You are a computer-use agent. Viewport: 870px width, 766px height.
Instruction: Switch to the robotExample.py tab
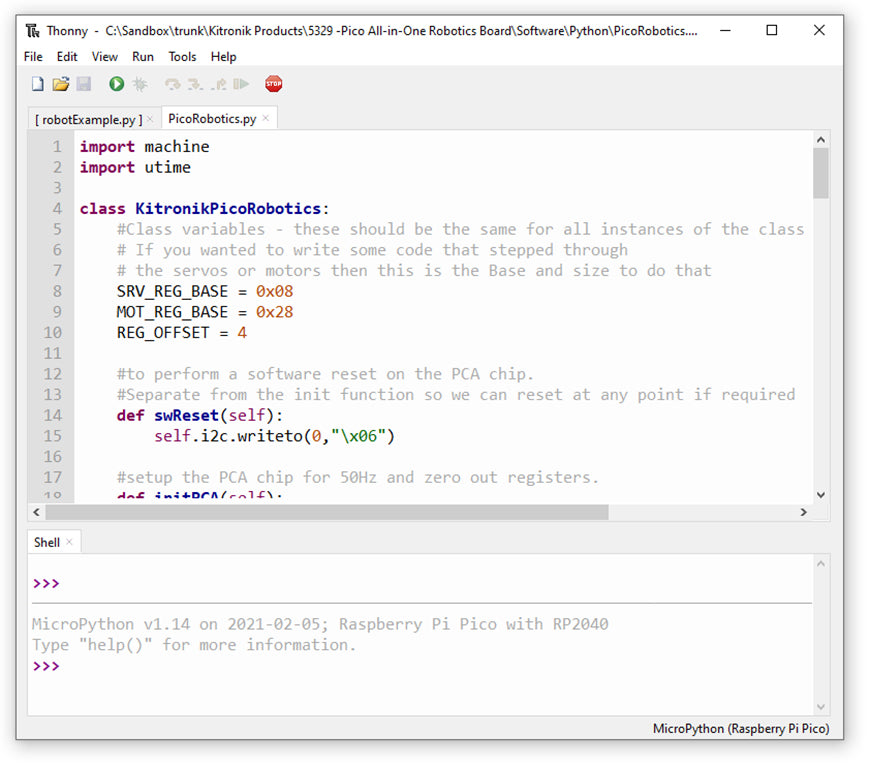88,119
